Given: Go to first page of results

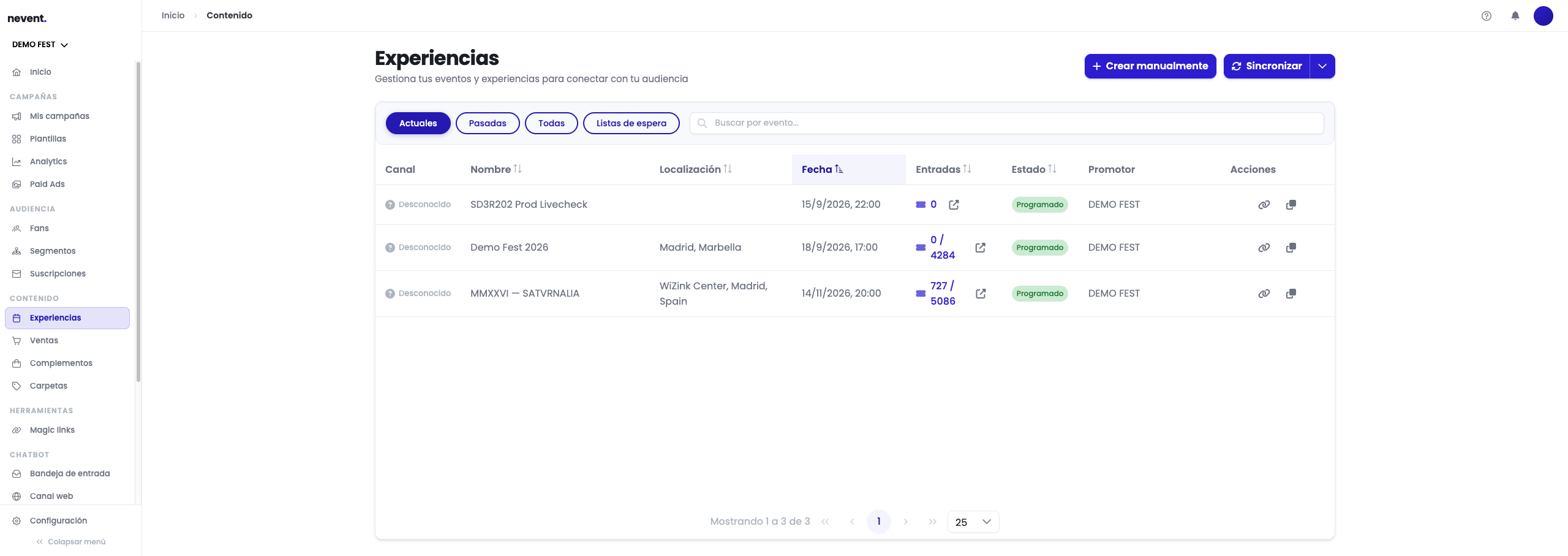Looking at the screenshot, I should pos(825,522).
